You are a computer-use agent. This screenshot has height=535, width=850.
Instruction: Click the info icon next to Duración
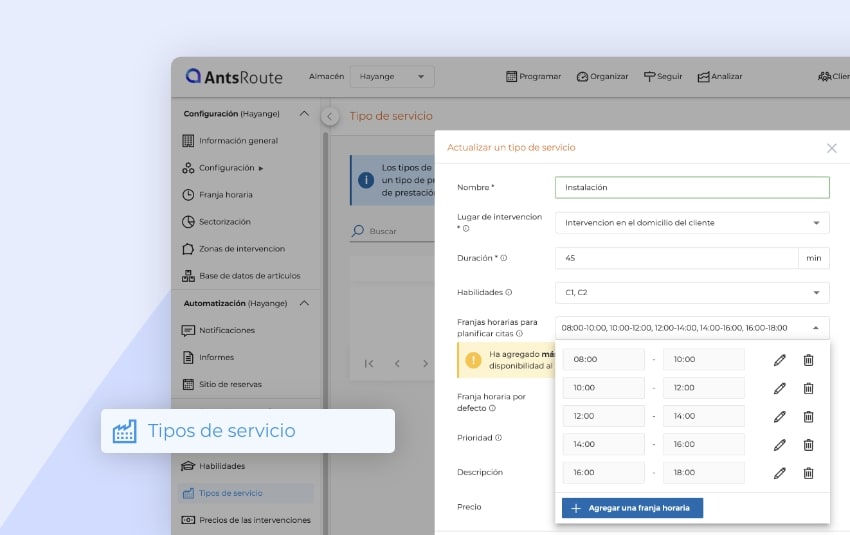(504, 258)
